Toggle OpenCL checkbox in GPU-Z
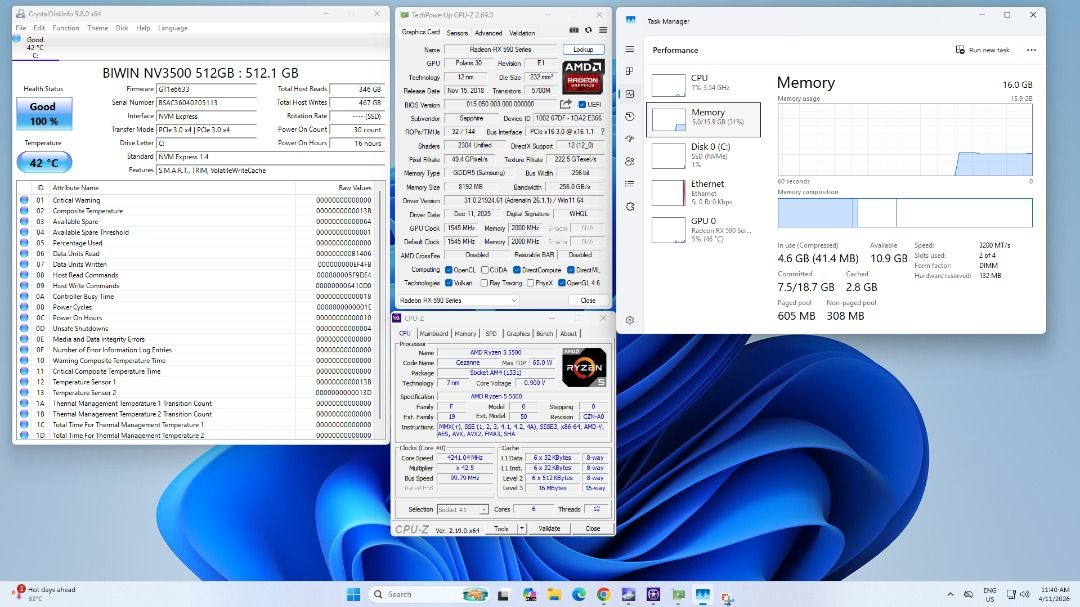Viewport: 1080px width, 607px height. 448,270
